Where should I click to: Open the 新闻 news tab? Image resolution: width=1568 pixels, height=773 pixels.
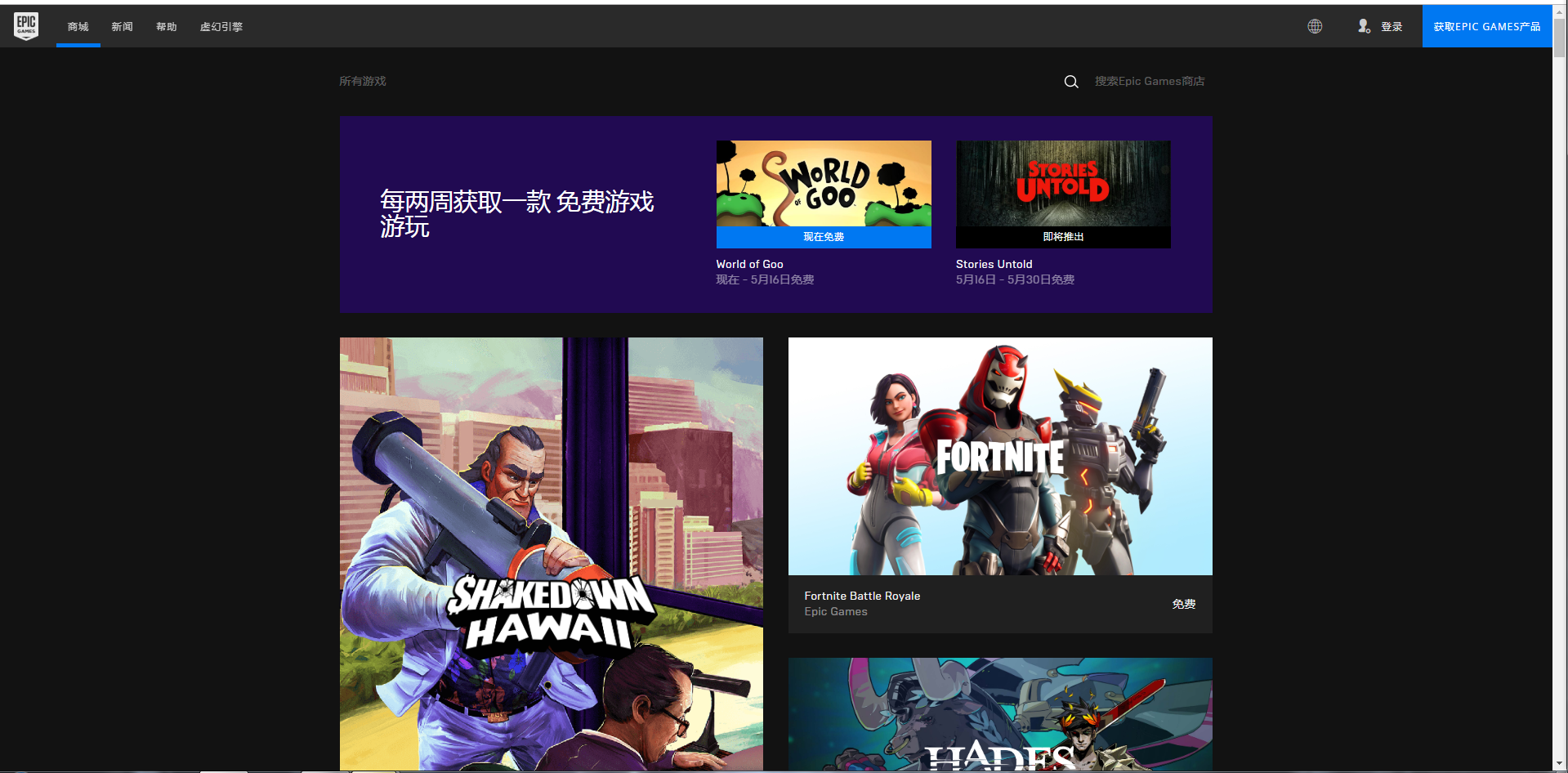pyautogui.click(x=123, y=27)
